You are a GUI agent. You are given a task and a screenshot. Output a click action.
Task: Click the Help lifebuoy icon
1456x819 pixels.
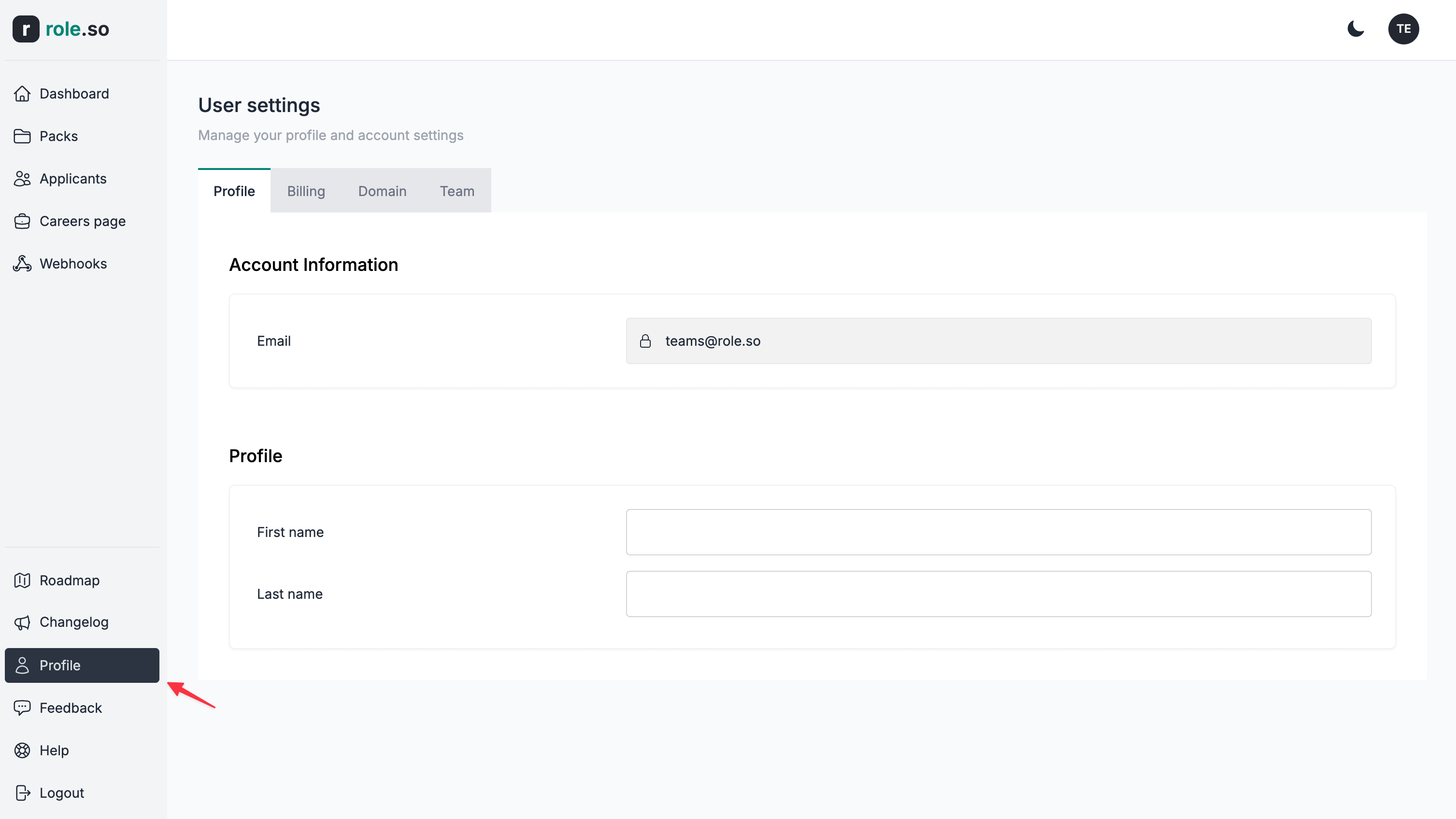tap(22, 750)
